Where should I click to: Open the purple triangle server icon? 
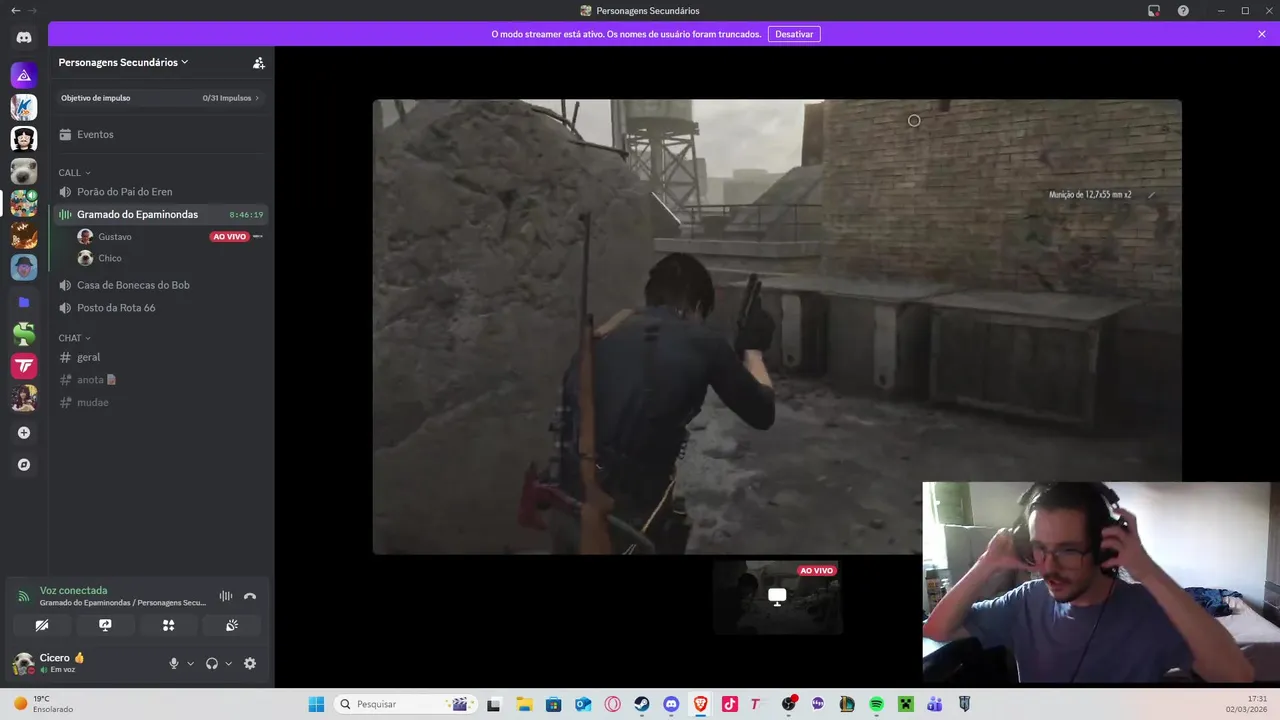(x=24, y=75)
